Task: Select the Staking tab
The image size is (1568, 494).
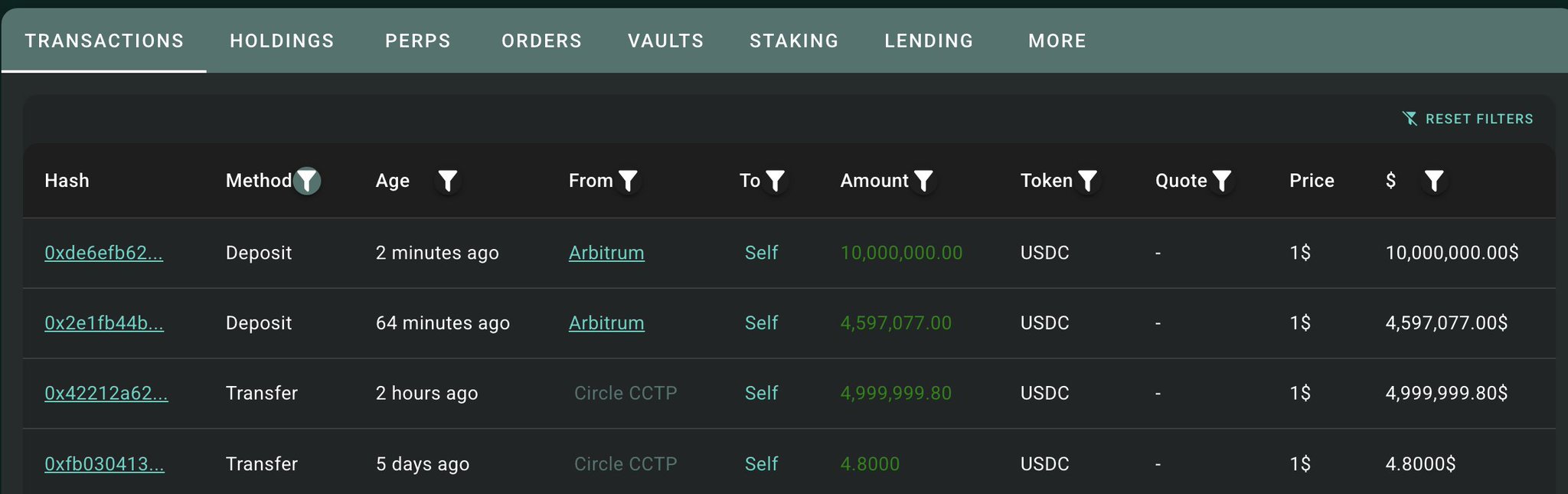Action: coord(794,41)
